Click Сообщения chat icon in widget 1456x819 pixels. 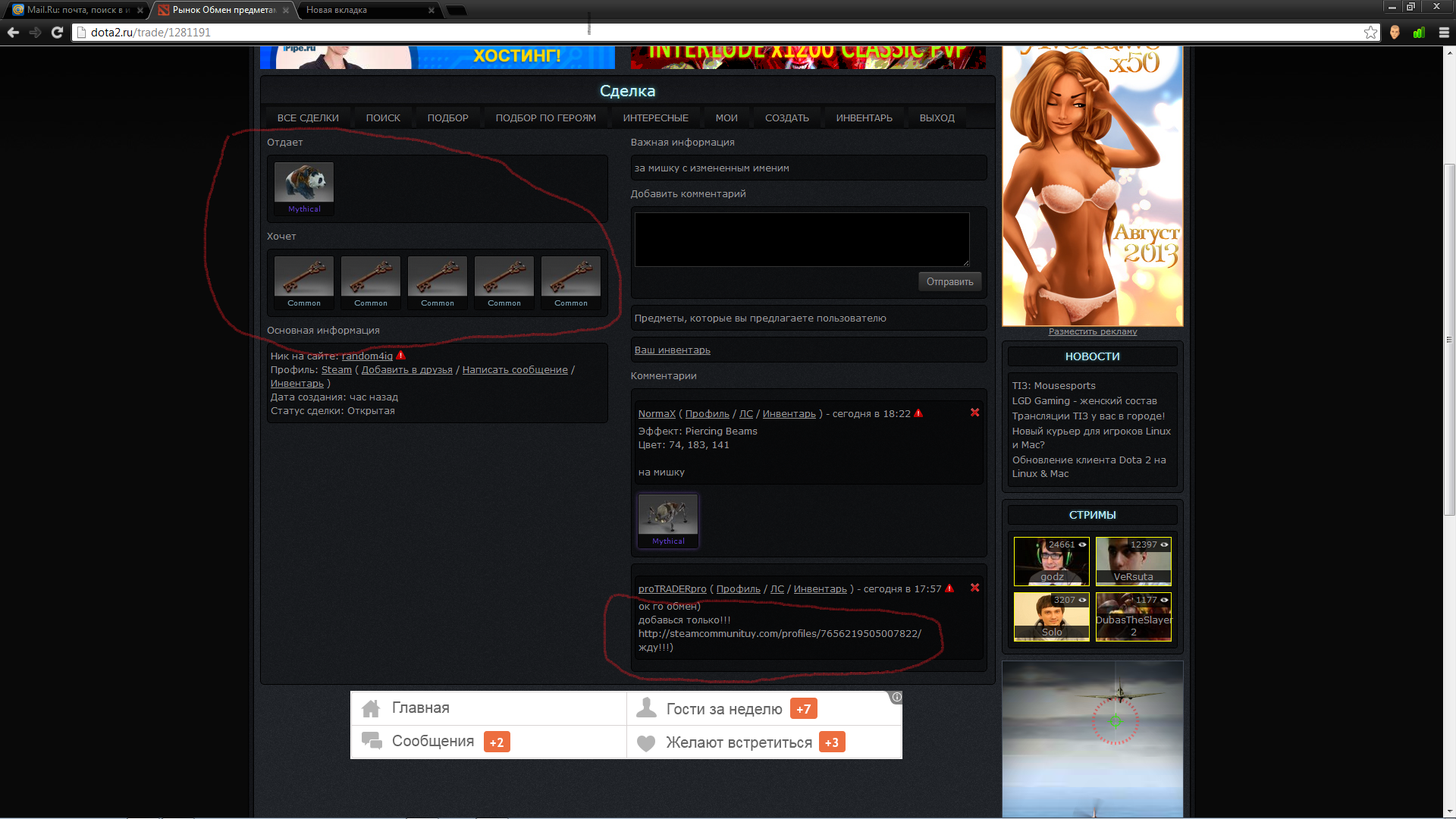372,741
